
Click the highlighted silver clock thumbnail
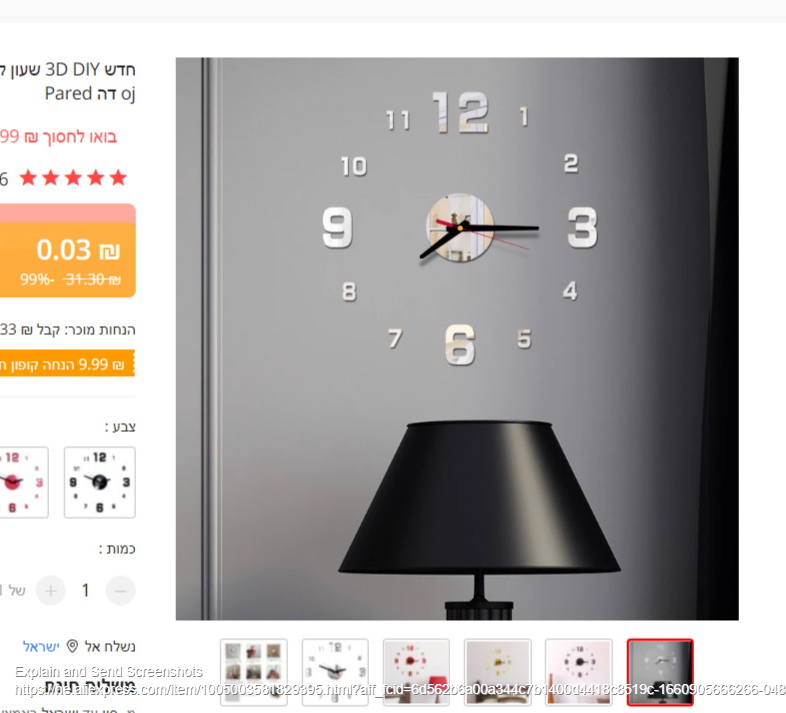660,672
